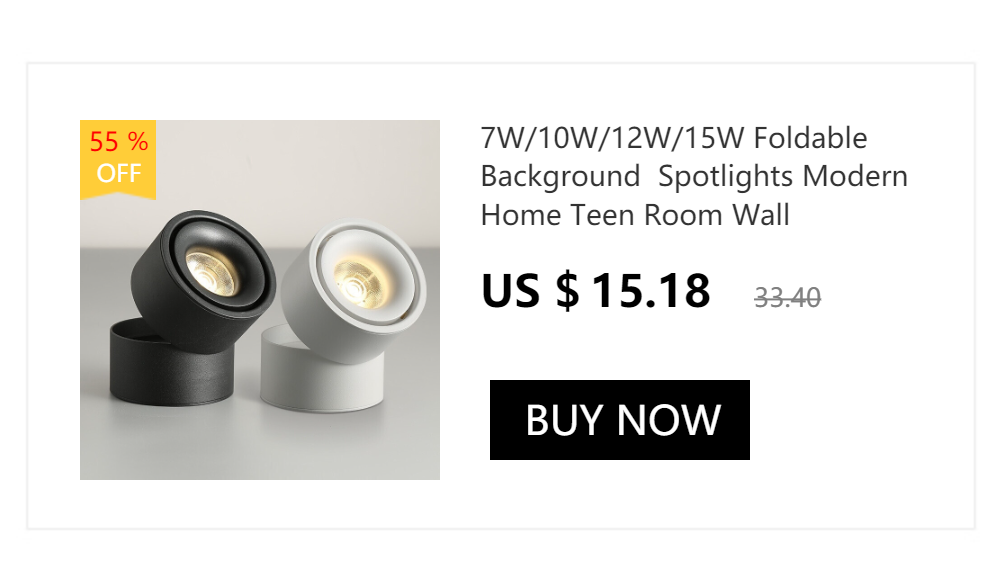This screenshot has height=580, width=1000.
Task: Click the 'US $' currency label
Action: 530,291
